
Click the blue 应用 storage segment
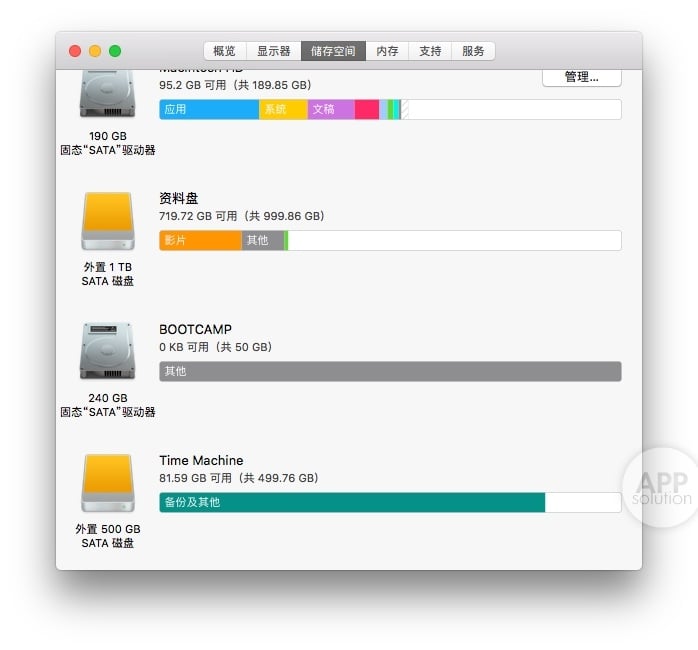pyautogui.click(x=209, y=110)
